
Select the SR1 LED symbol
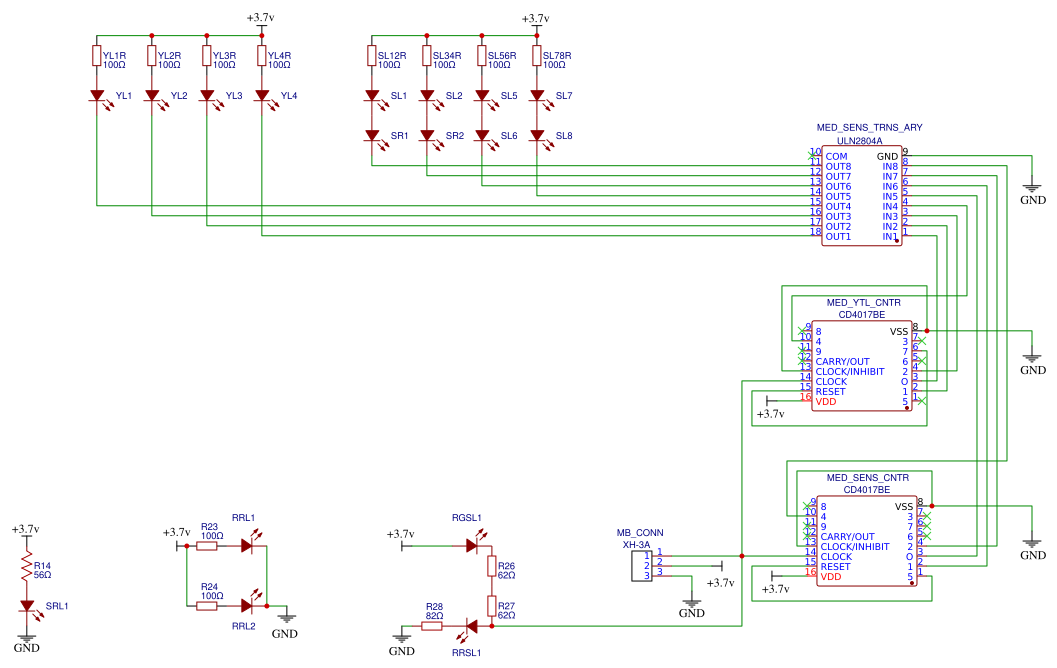[372, 136]
